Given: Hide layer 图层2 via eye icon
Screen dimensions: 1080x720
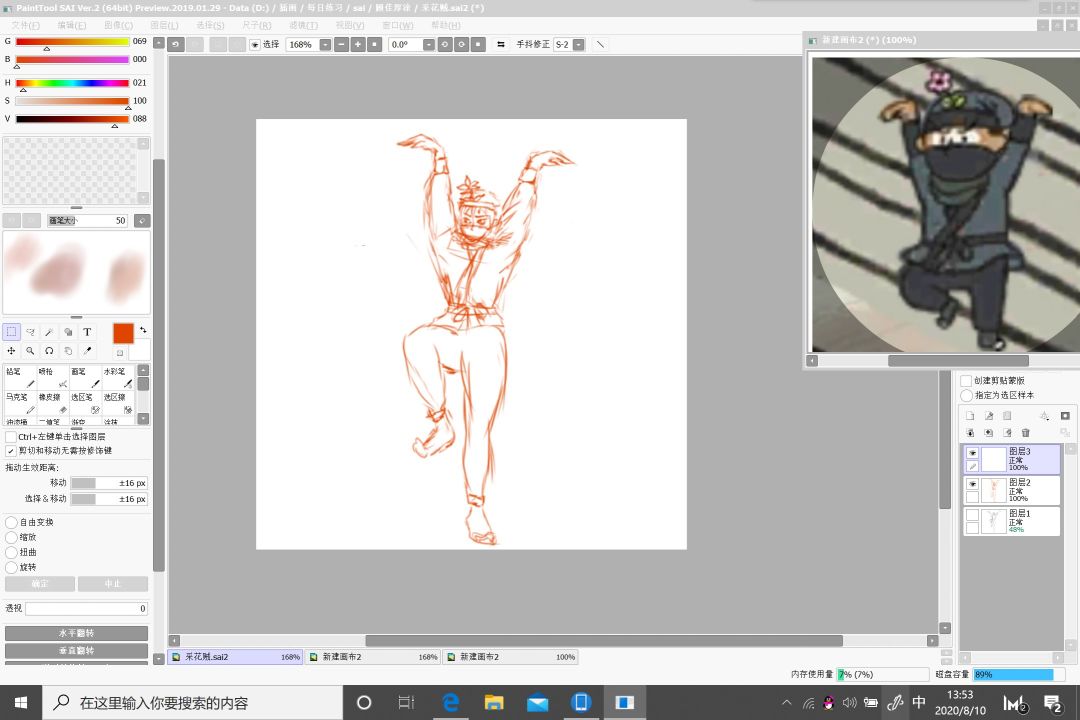Looking at the screenshot, I should point(972,483).
